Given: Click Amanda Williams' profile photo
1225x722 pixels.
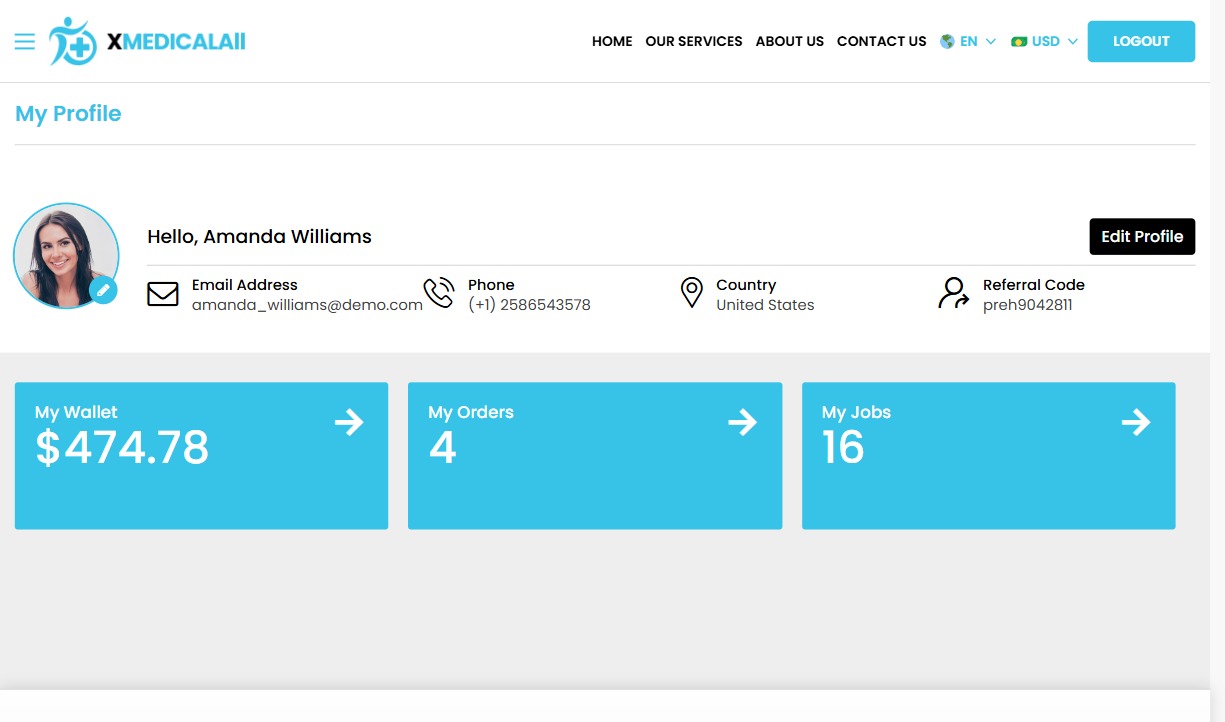Looking at the screenshot, I should 65,254.
